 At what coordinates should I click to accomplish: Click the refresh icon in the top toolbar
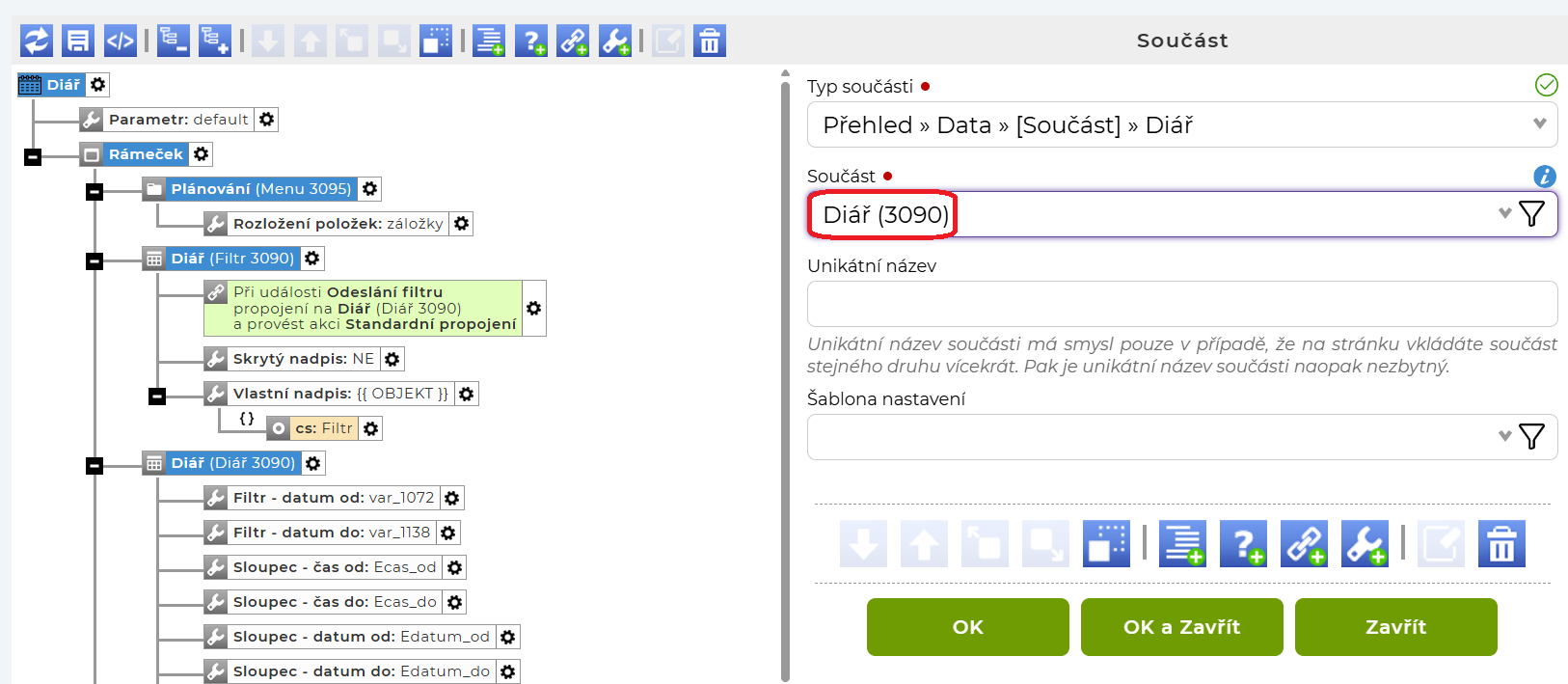[37, 41]
